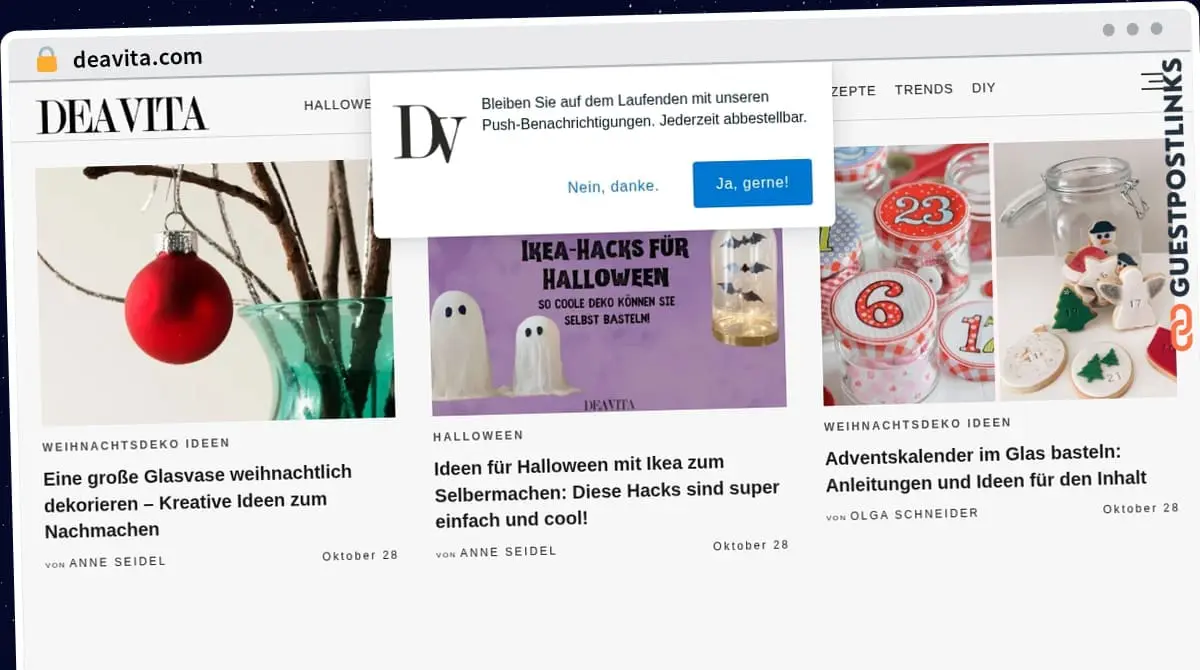Screen dimensions: 1200x670
Task: Open the Adventskalender jars image
Action: pyautogui.click(x=998, y=273)
